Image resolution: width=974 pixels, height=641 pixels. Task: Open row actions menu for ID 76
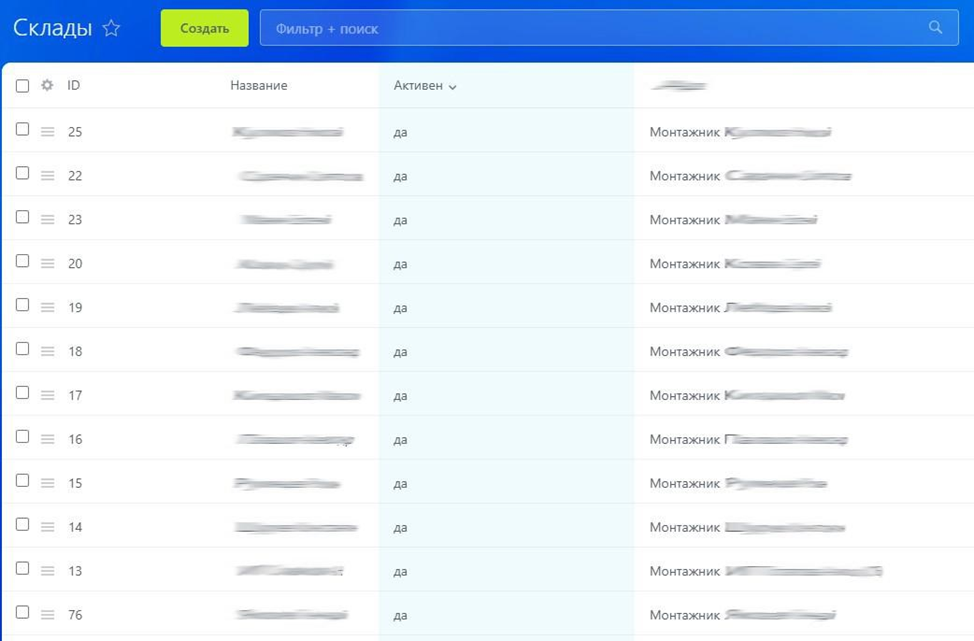pos(47,615)
